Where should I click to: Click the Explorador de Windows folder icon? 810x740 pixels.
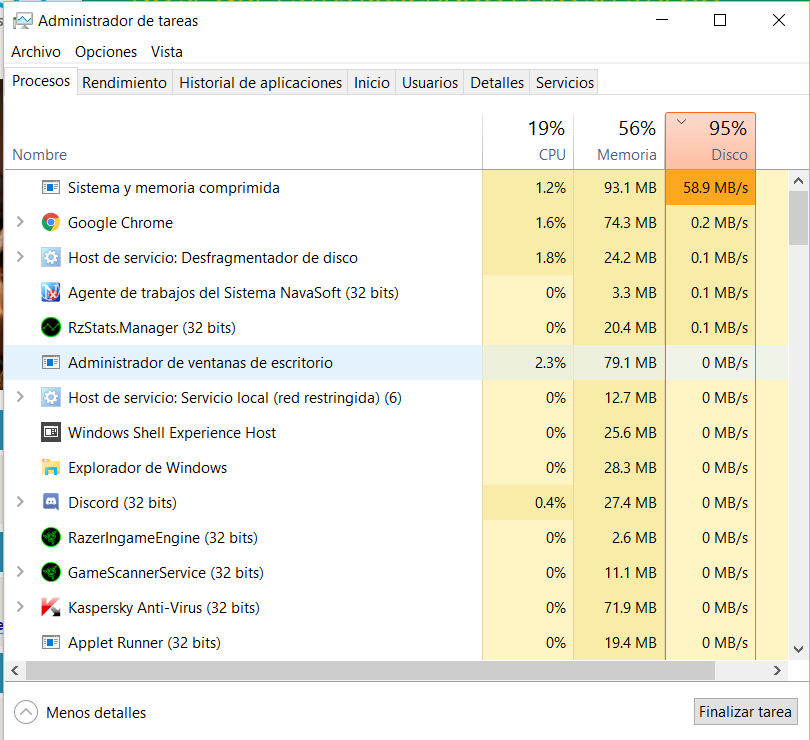pos(51,467)
